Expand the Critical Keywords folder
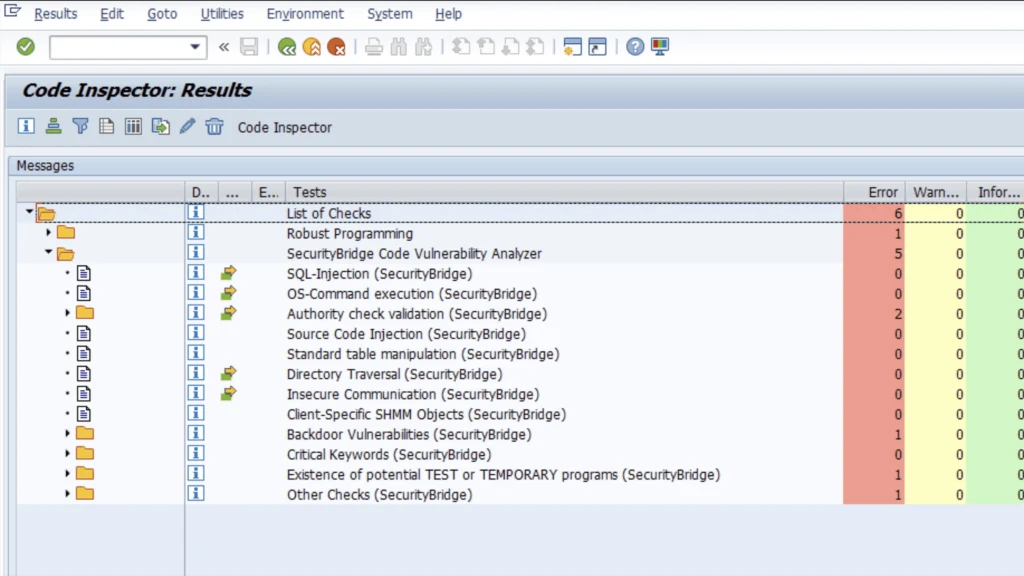This screenshot has width=1024, height=576. tap(67, 453)
